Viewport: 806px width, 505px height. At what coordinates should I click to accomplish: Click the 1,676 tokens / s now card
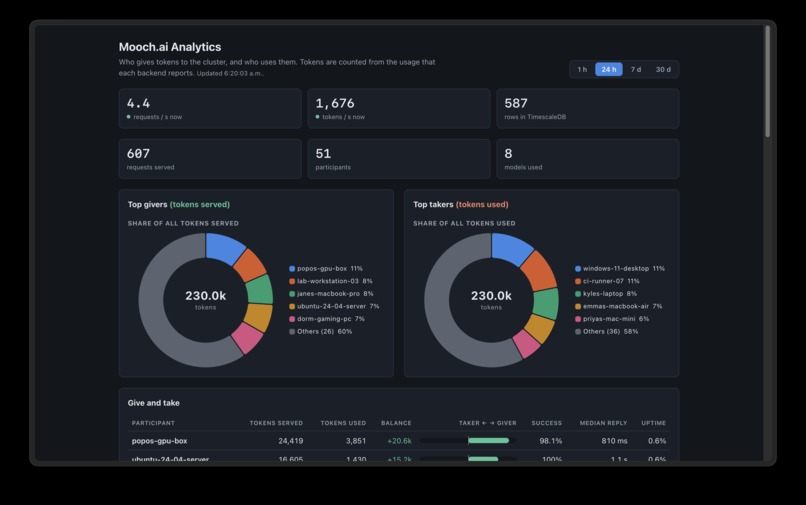(x=399, y=109)
